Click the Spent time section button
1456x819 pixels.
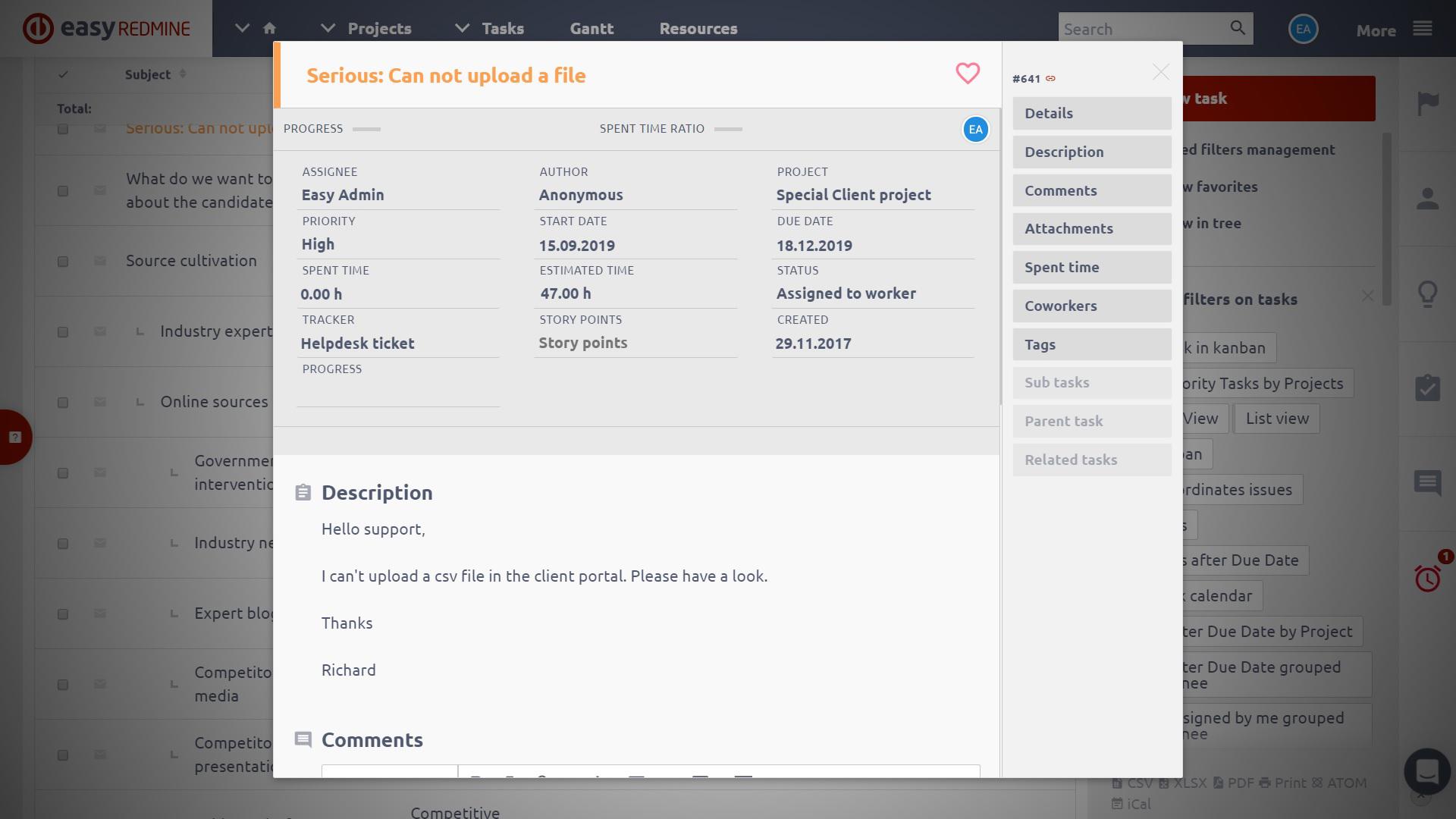point(1091,267)
